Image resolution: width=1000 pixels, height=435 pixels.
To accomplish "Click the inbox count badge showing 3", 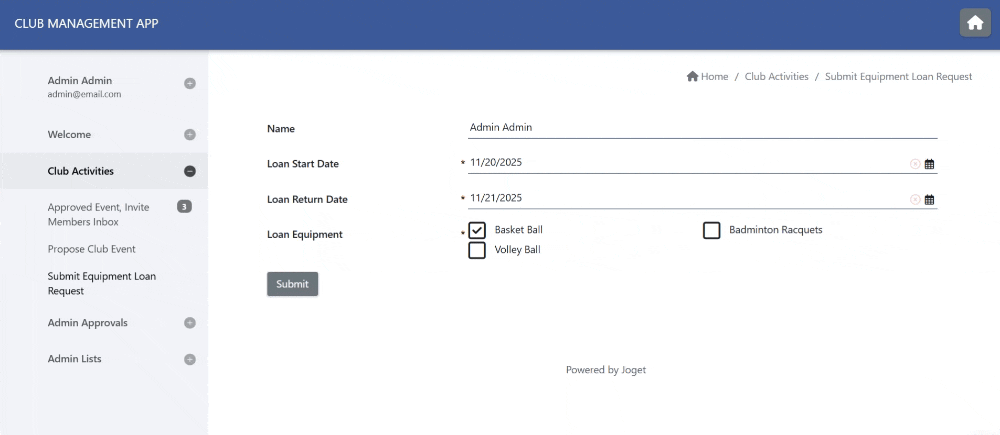I will coord(184,207).
